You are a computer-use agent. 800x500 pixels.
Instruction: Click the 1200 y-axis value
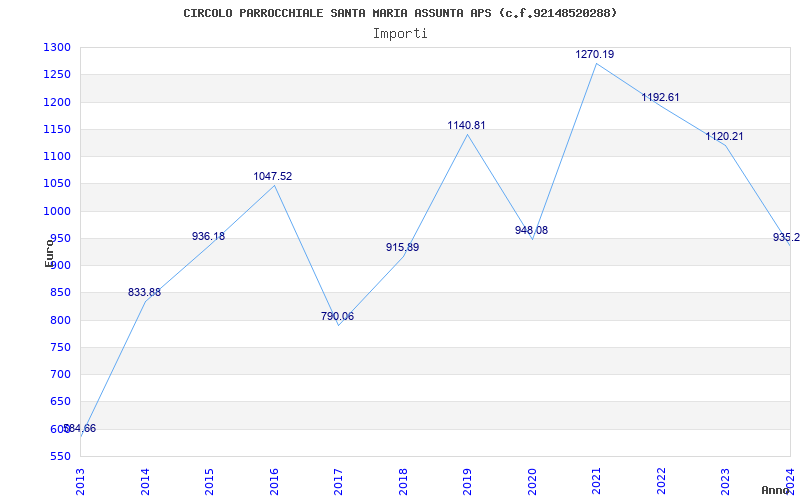[57, 102]
